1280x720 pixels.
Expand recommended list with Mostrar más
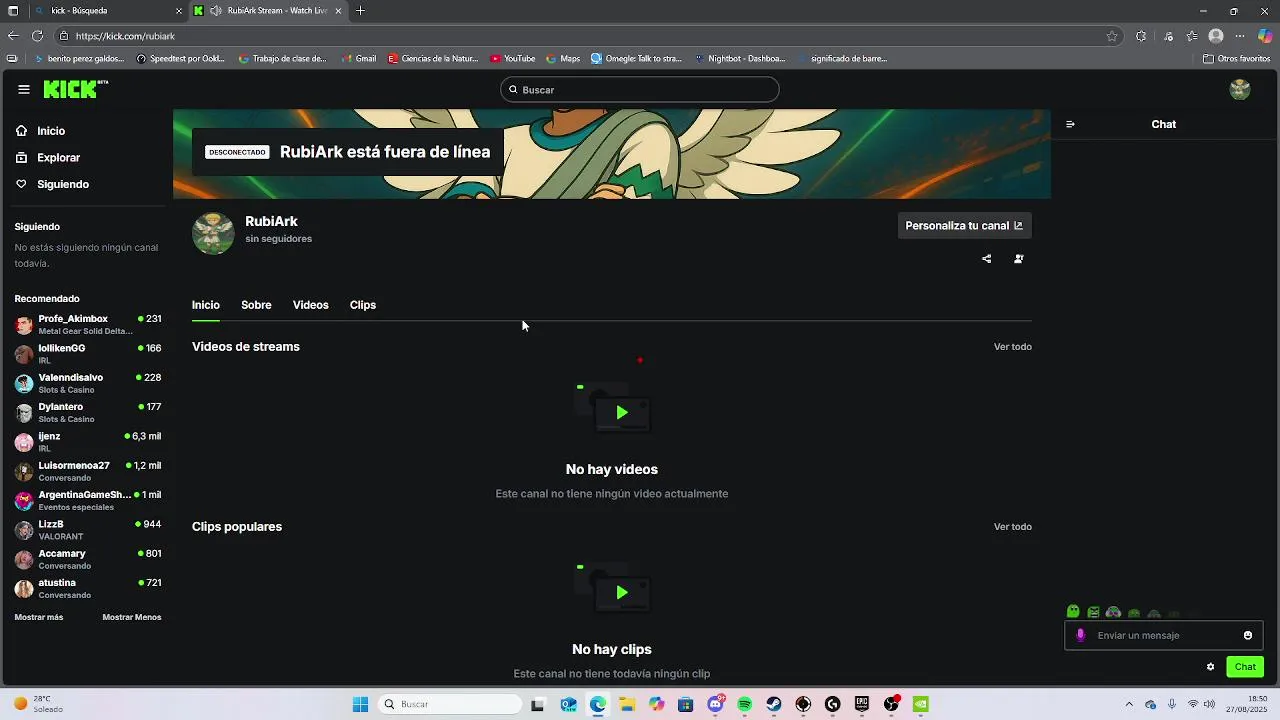tap(39, 617)
